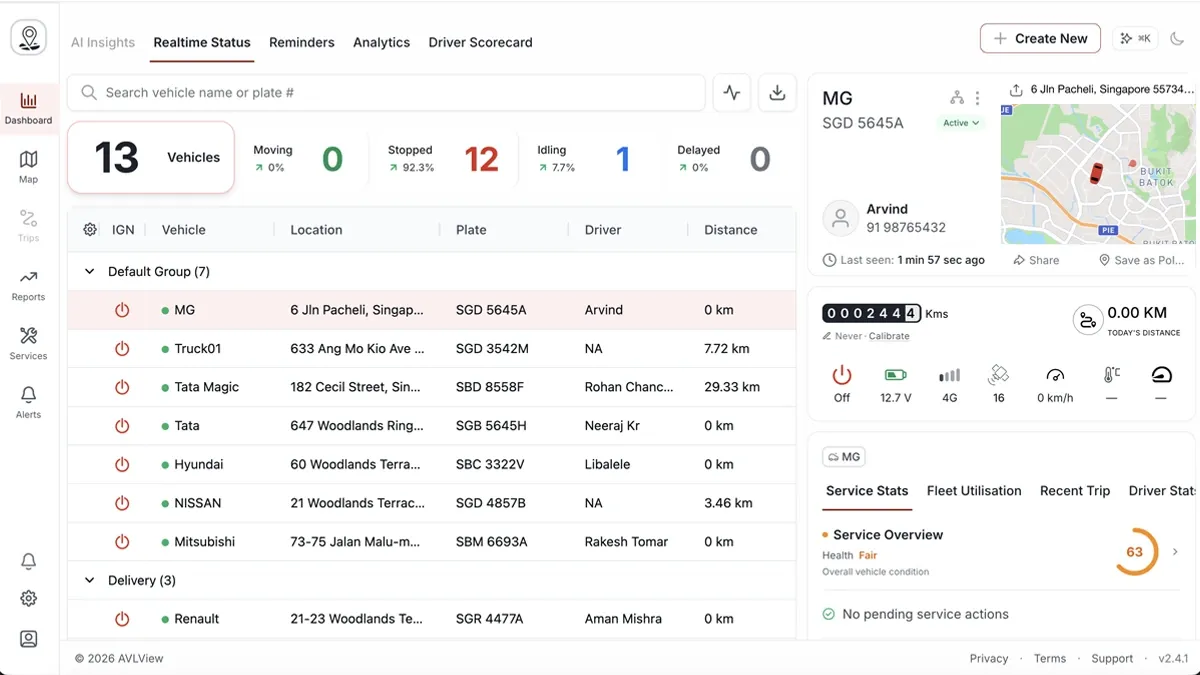Collapse the Delivery (3) group
Screen dimensions: 1200x675
(90, 581)
